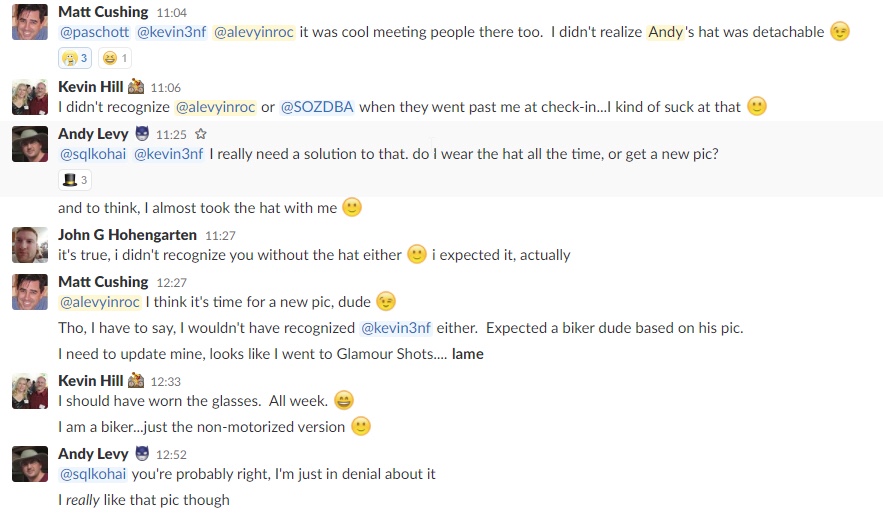The height and width of the screenshot is (514, 883).
Task: Click the highlighted Andy keyword in first message
Action: (x=666, y=32)
